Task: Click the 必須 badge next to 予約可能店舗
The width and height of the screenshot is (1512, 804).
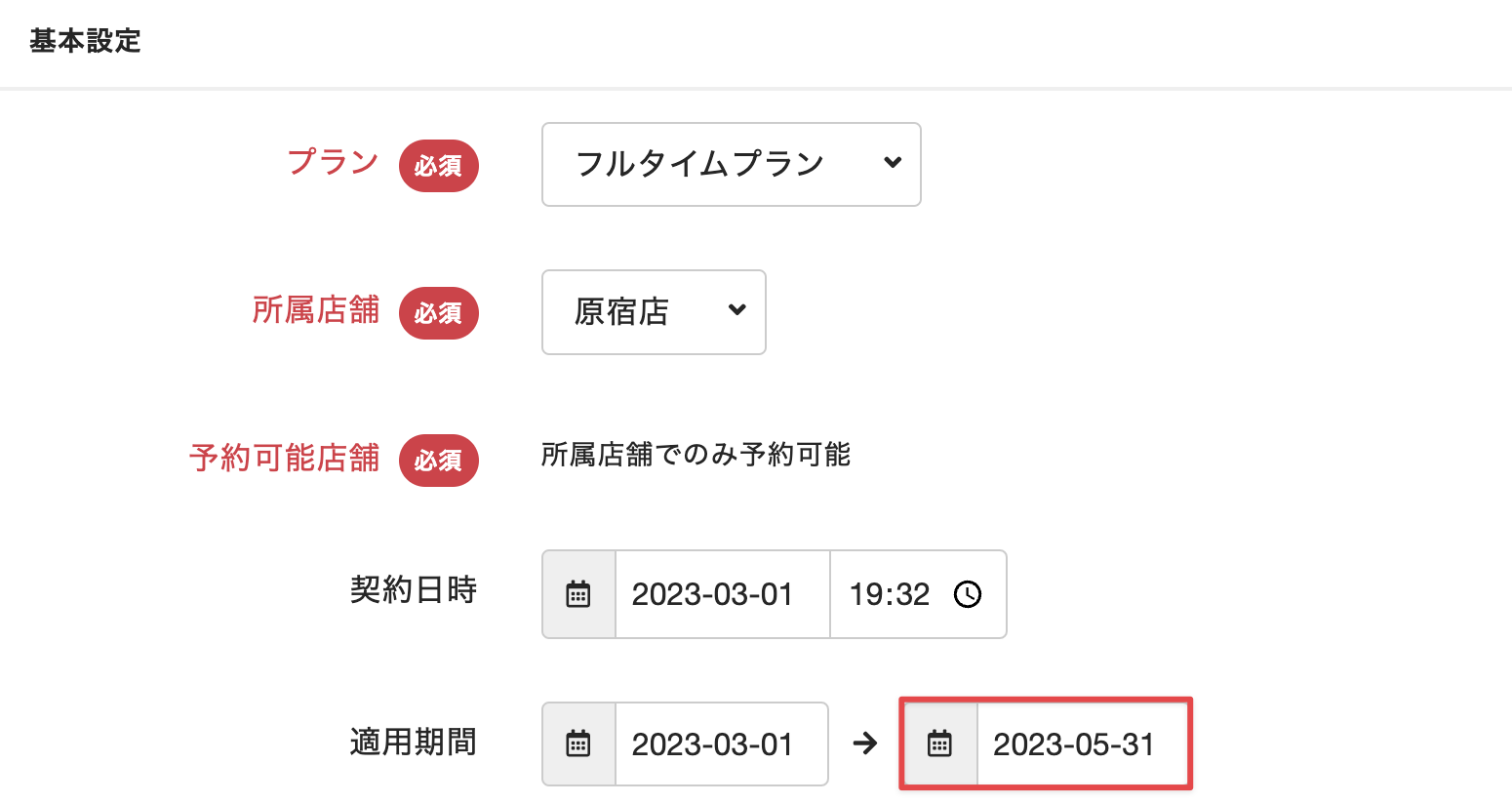Action: pyautogui.click(x=439, y=461)
